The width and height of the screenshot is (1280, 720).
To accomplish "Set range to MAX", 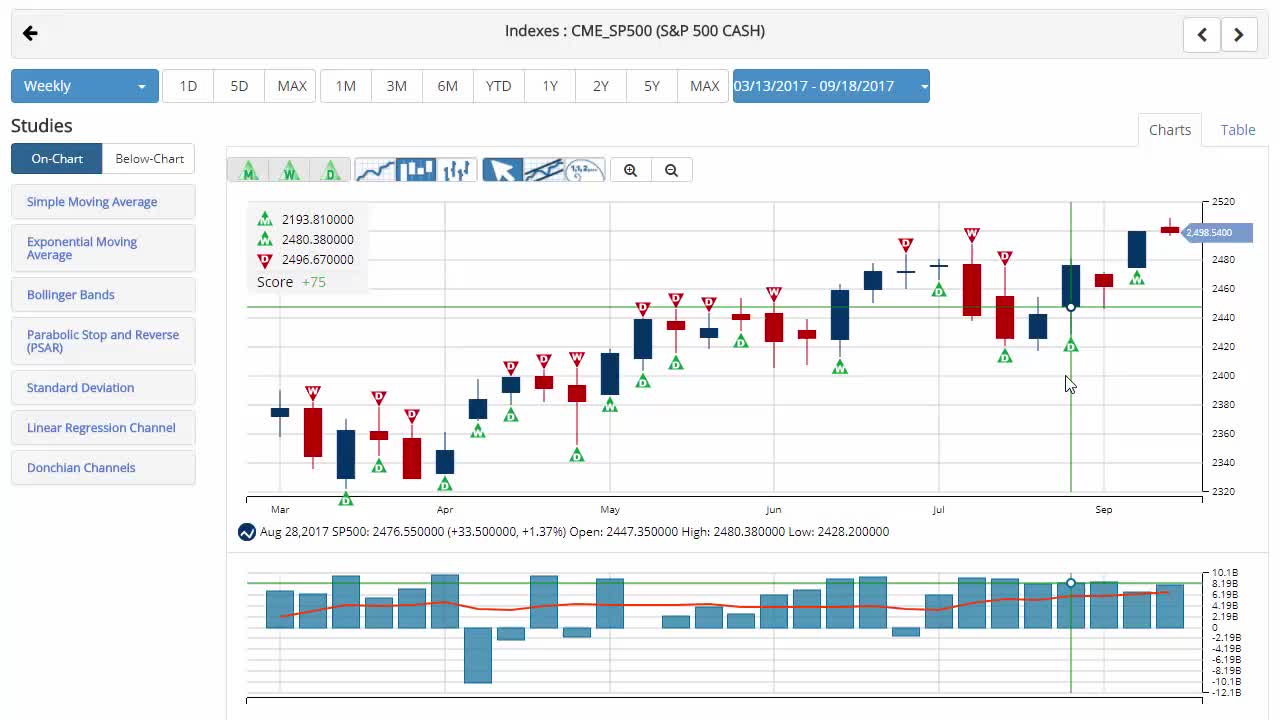I will click(x=705, y=86).
